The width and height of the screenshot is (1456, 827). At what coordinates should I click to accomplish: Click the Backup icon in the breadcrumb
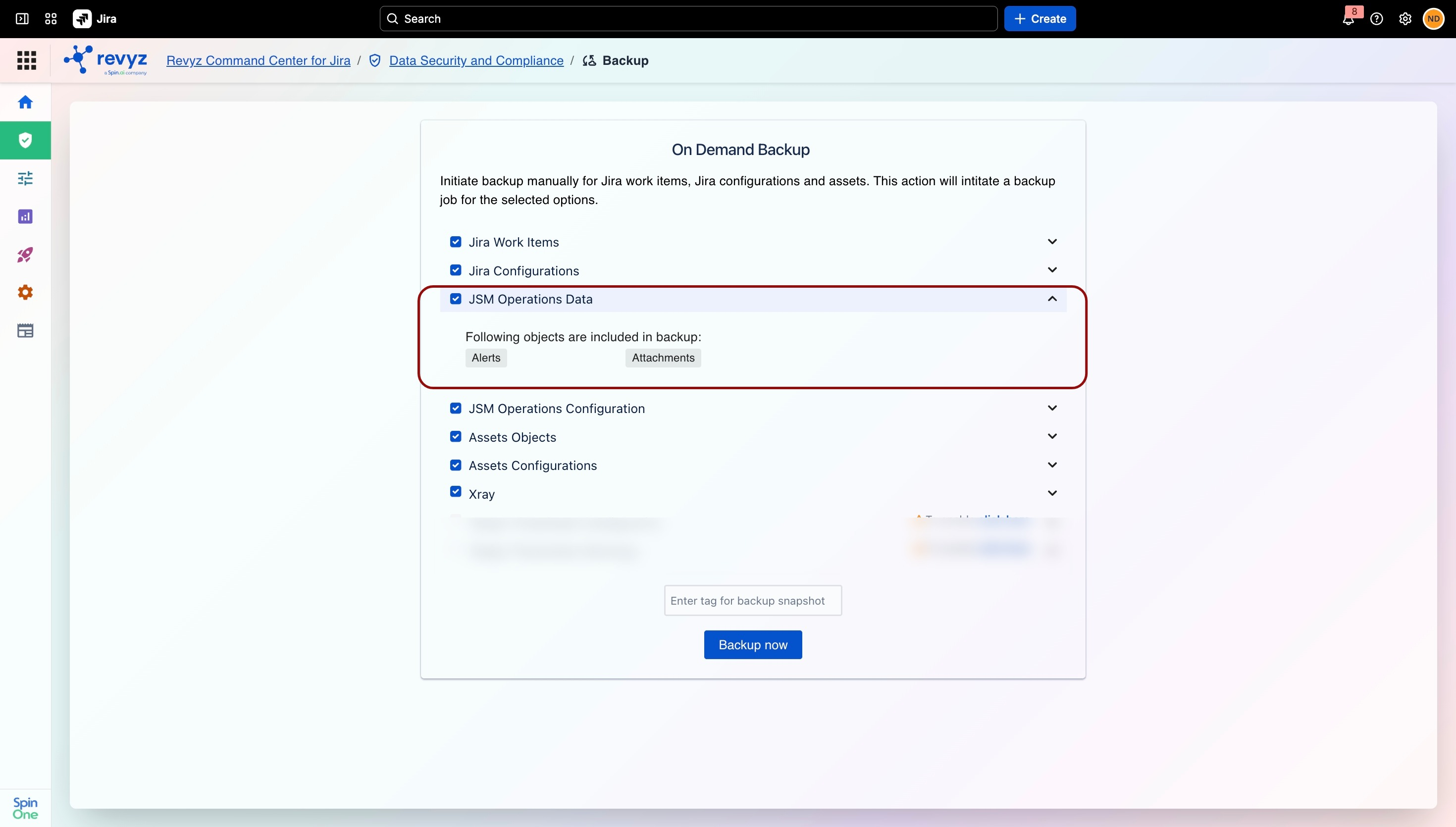tap(589, 60)
